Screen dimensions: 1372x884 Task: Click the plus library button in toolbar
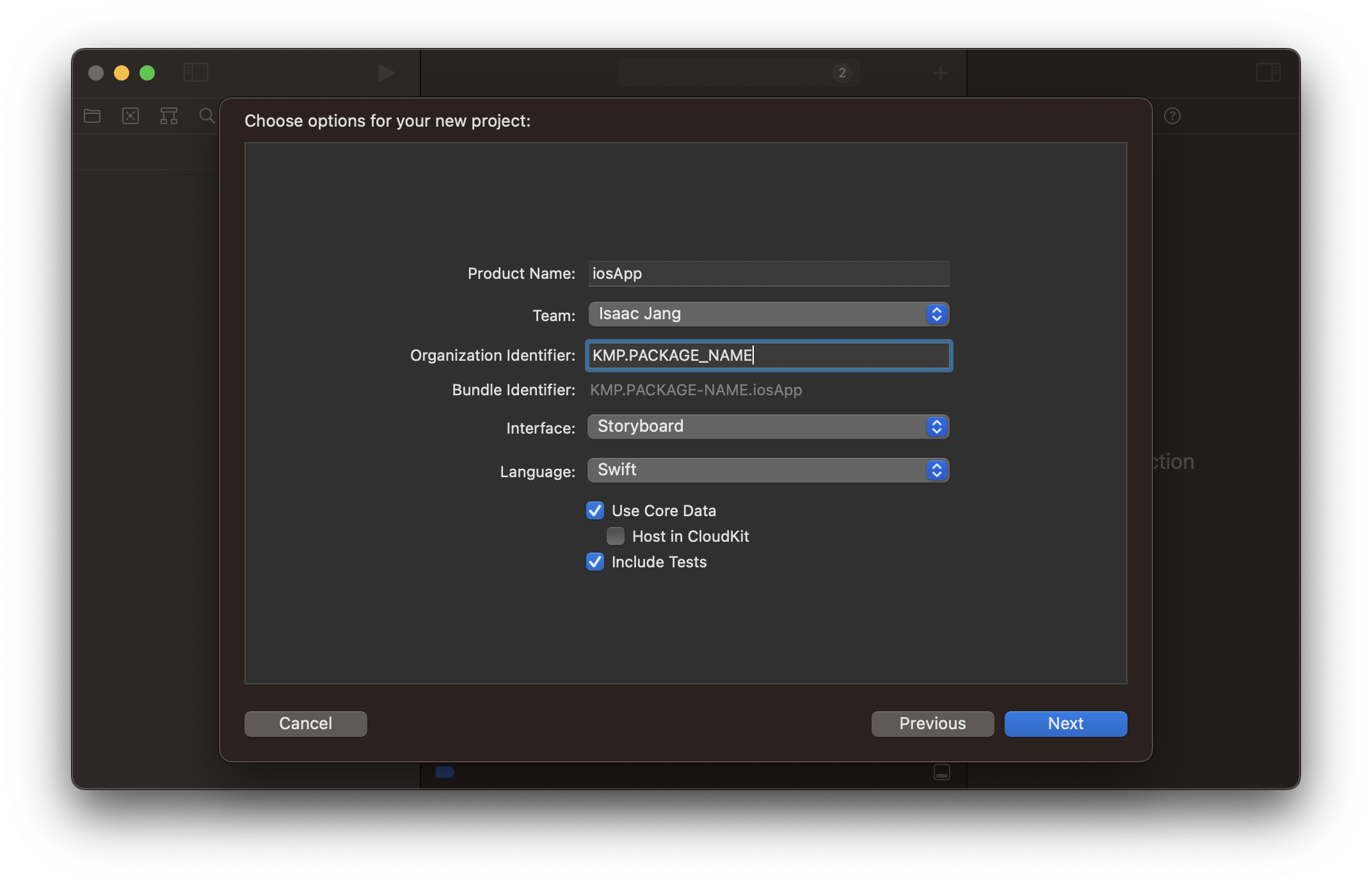(x=940, y=73)
